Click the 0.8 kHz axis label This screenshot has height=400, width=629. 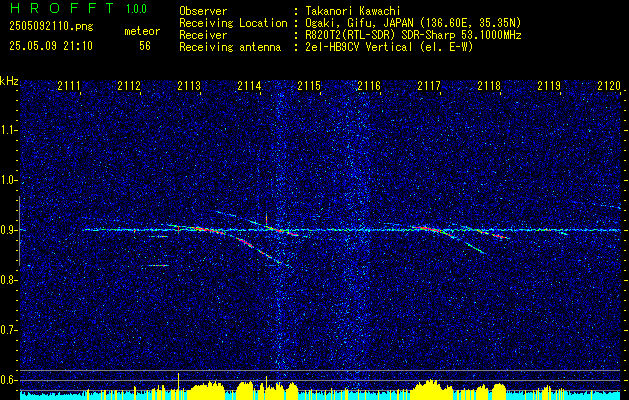[8, 280]
